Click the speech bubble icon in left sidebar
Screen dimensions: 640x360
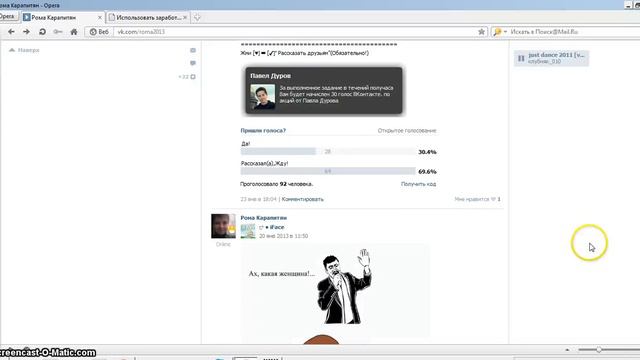(193, 63)
